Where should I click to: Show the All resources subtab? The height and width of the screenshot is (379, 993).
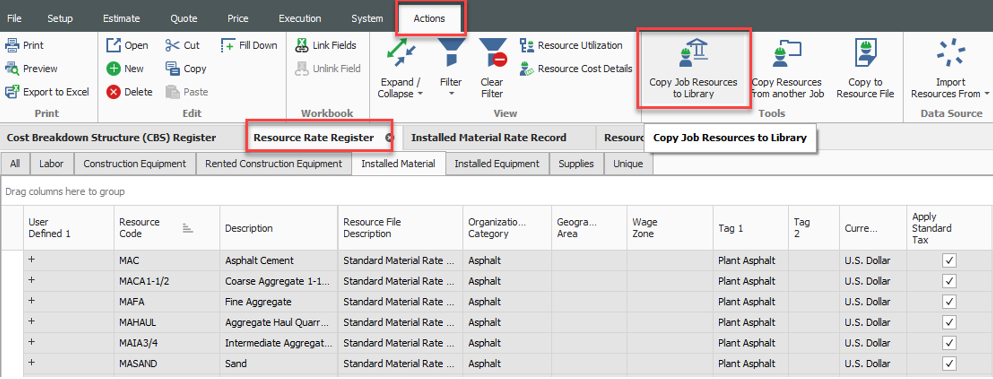point(15,164)
